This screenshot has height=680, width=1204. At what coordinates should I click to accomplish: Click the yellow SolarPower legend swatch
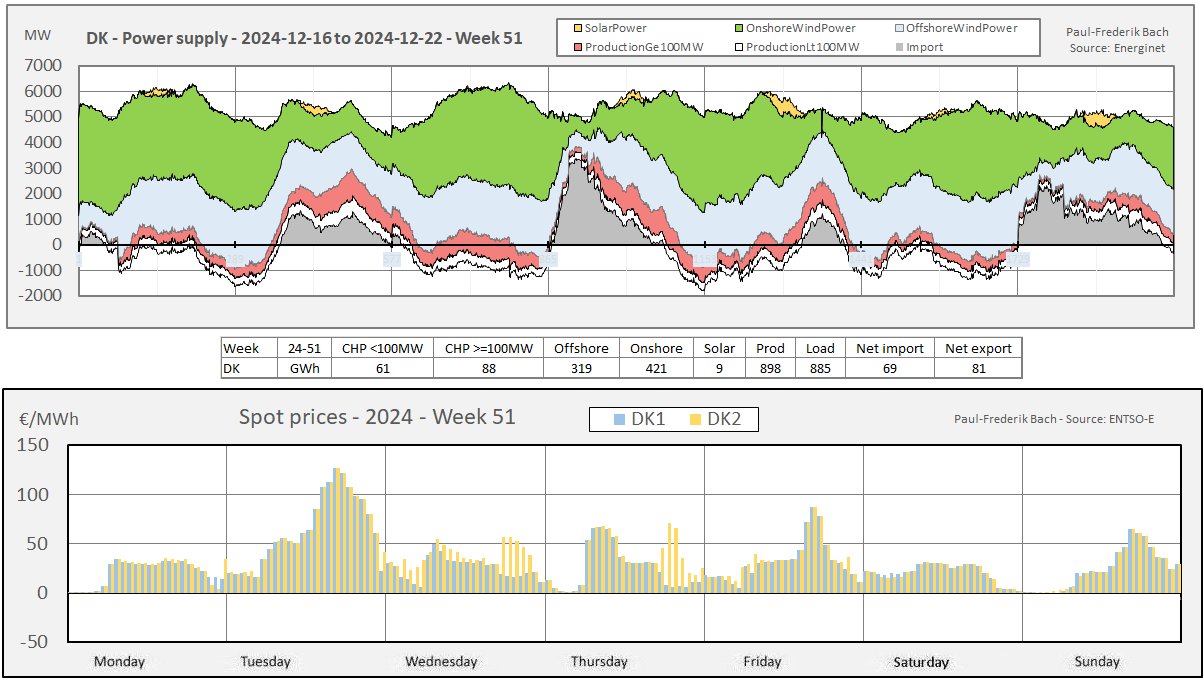[579, 28]
